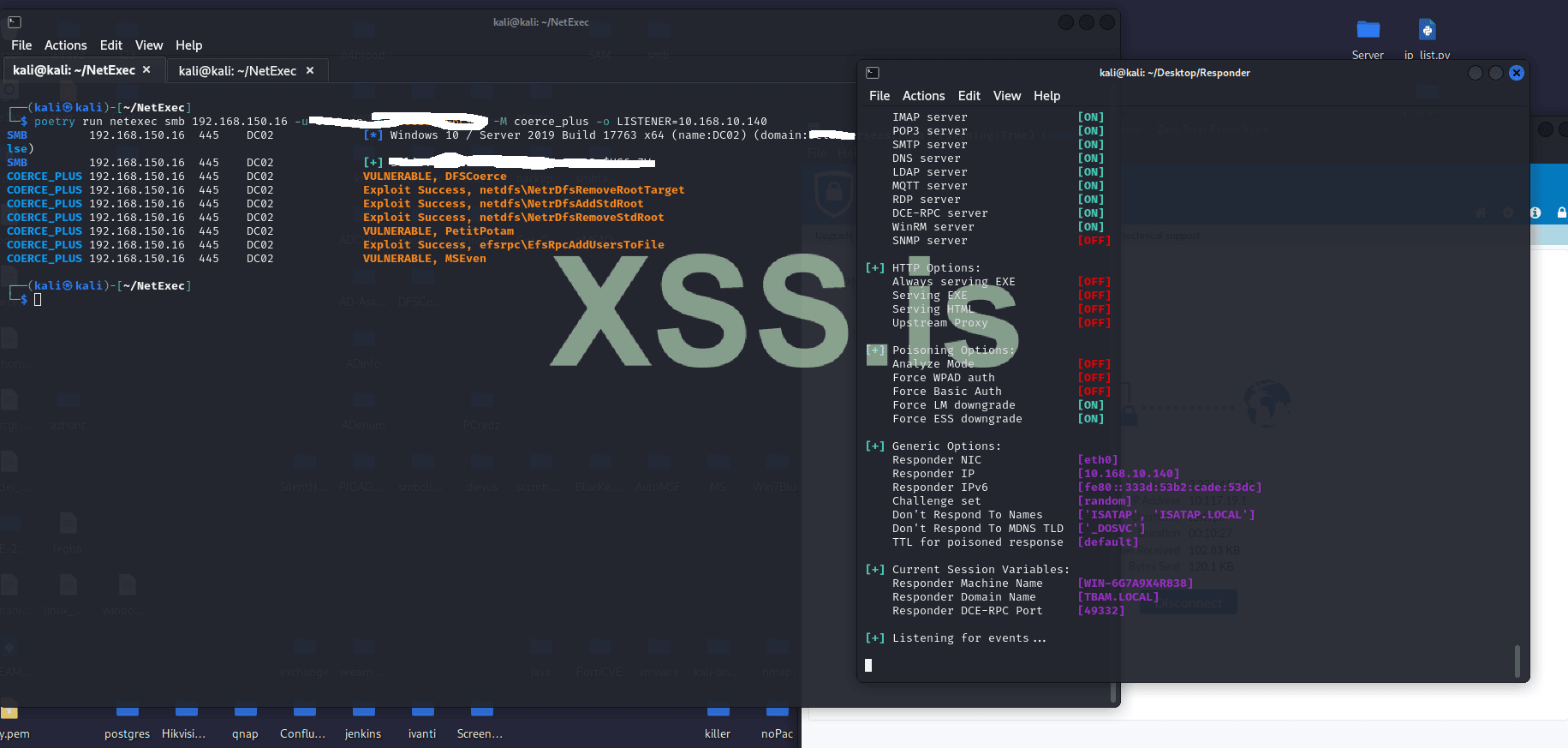Viewport: 1568px width, 748px height.
Task: Click the 'VULNERABLE, PetitPotam' output line
Action: click(438, 231)
